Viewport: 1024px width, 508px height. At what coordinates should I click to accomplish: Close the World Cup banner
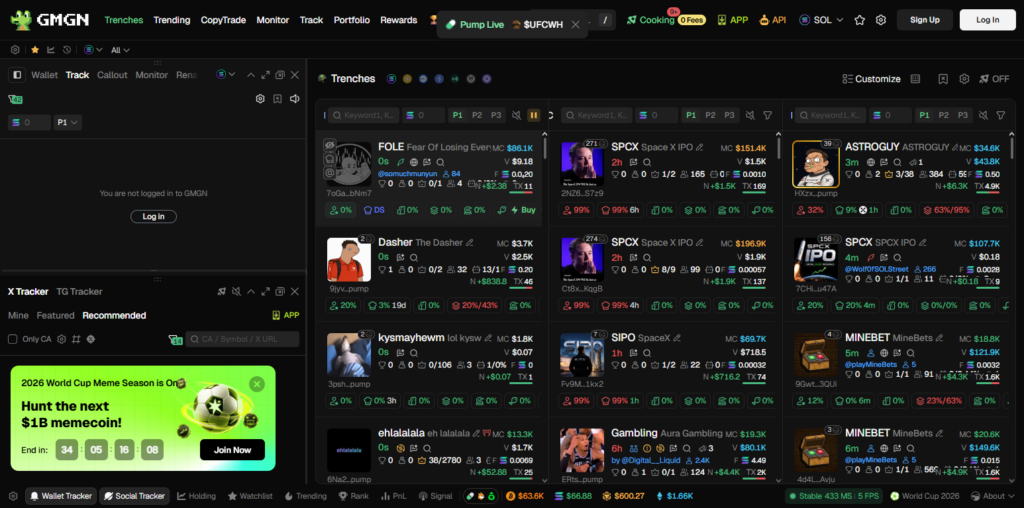tap(257, 384)
